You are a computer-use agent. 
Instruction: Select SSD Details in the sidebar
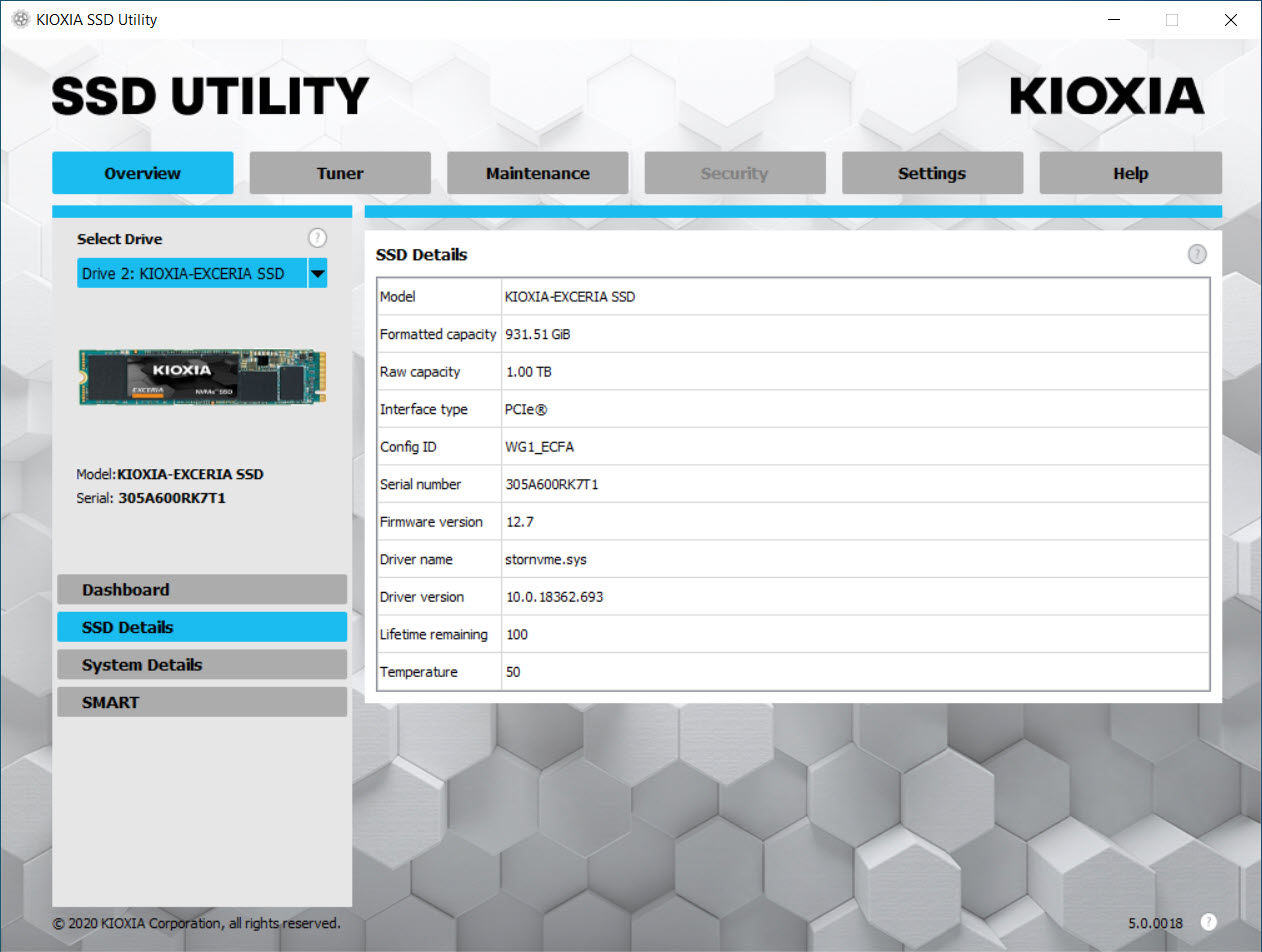tap(202, 627)
